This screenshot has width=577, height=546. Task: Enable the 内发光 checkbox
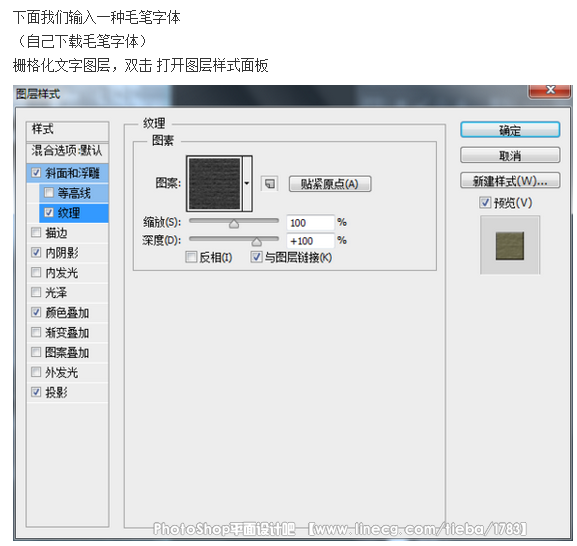coord(36,272)
